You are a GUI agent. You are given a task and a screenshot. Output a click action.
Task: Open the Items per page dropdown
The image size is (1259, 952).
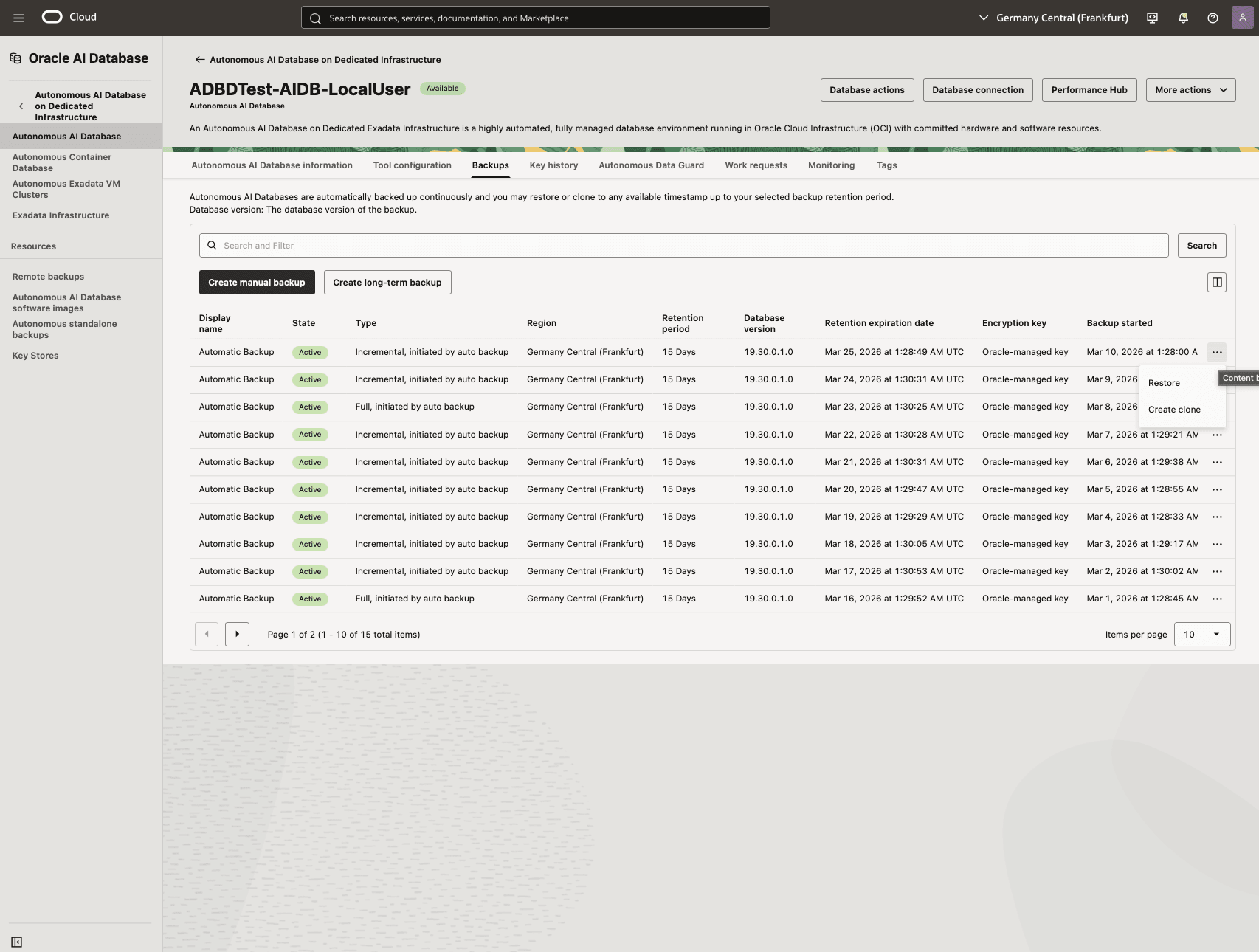pyautogui.click(x=1201, y=635)
